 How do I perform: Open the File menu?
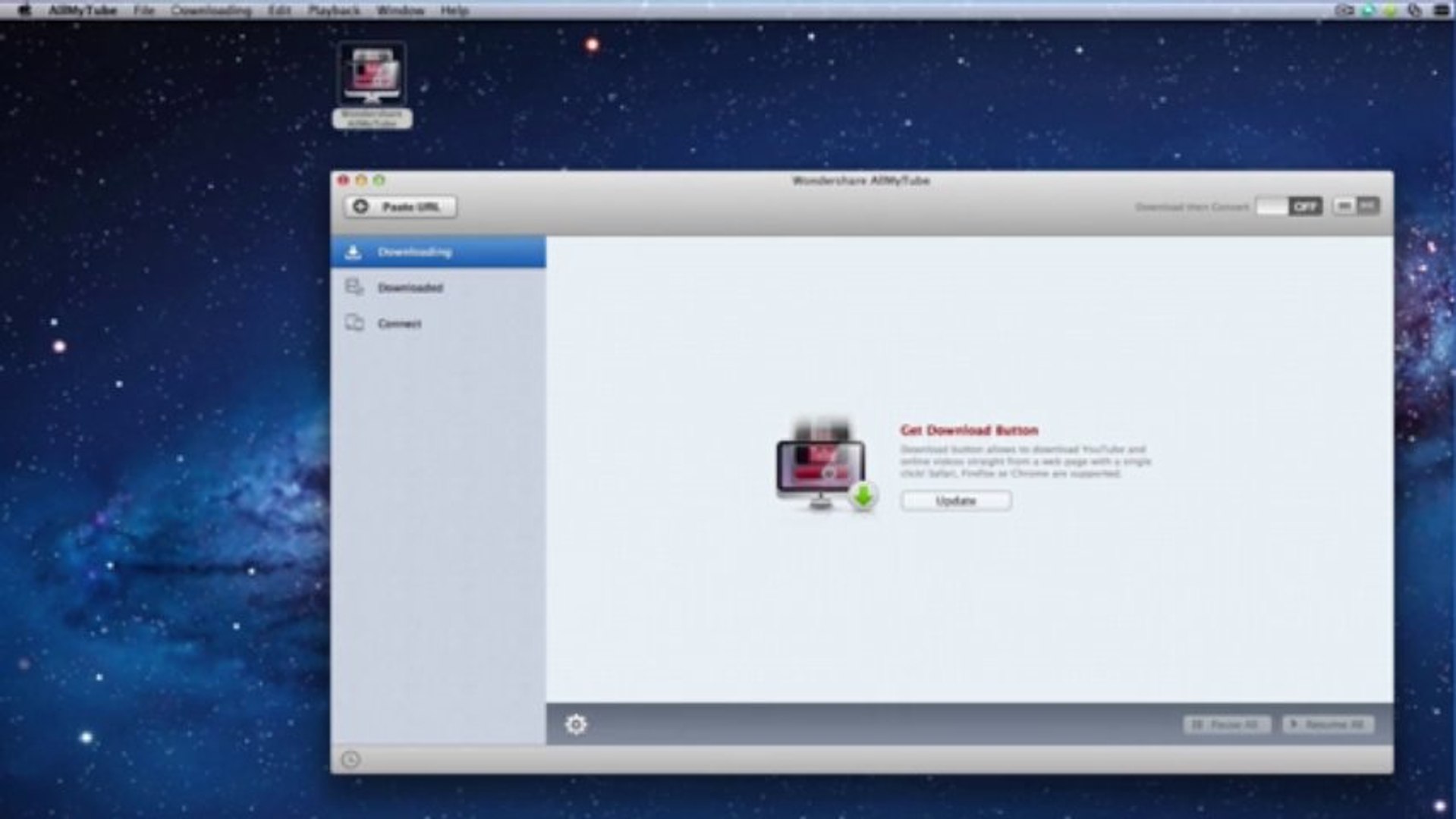tap(143, 11)
